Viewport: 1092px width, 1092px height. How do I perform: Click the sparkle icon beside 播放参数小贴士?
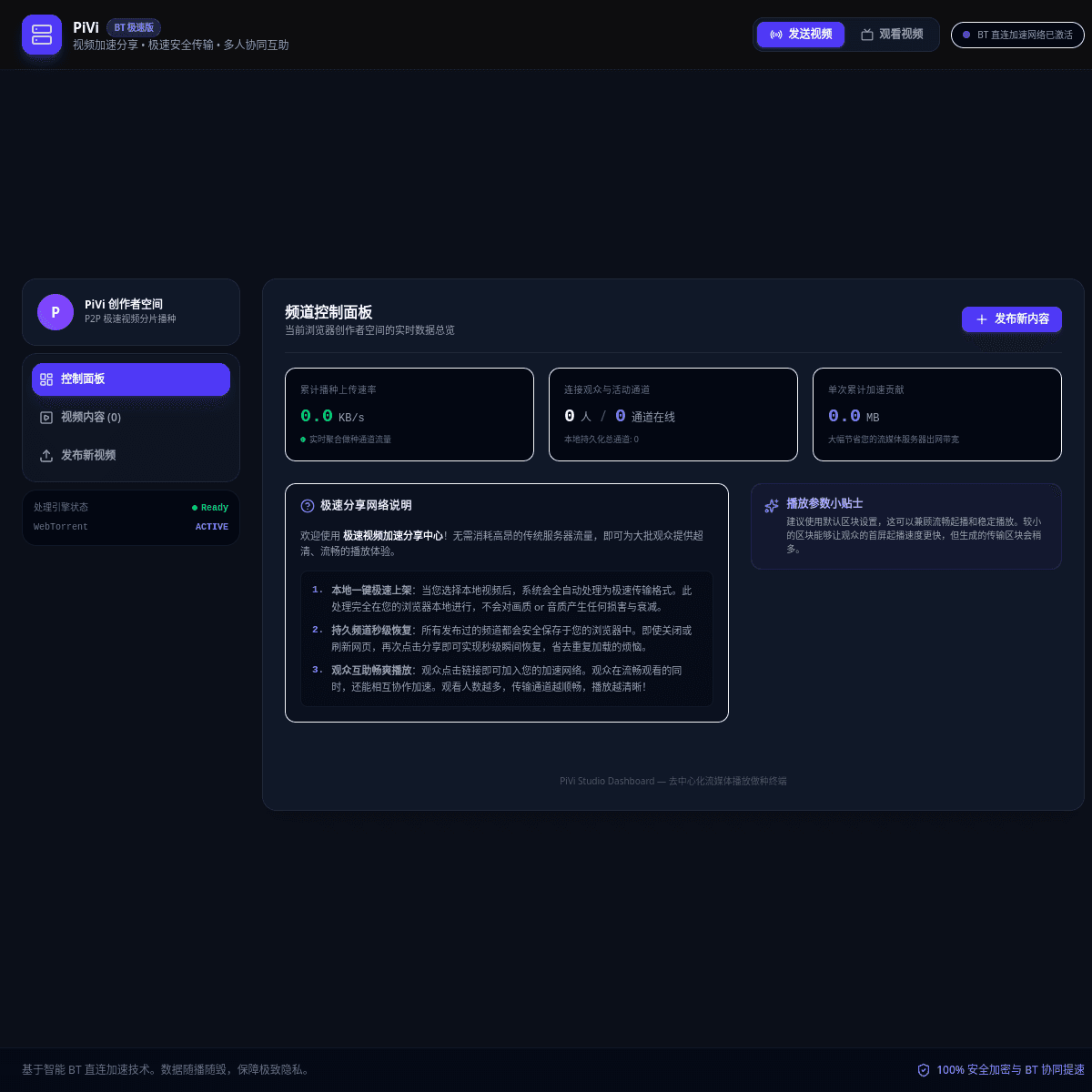[x=772, y=505]
